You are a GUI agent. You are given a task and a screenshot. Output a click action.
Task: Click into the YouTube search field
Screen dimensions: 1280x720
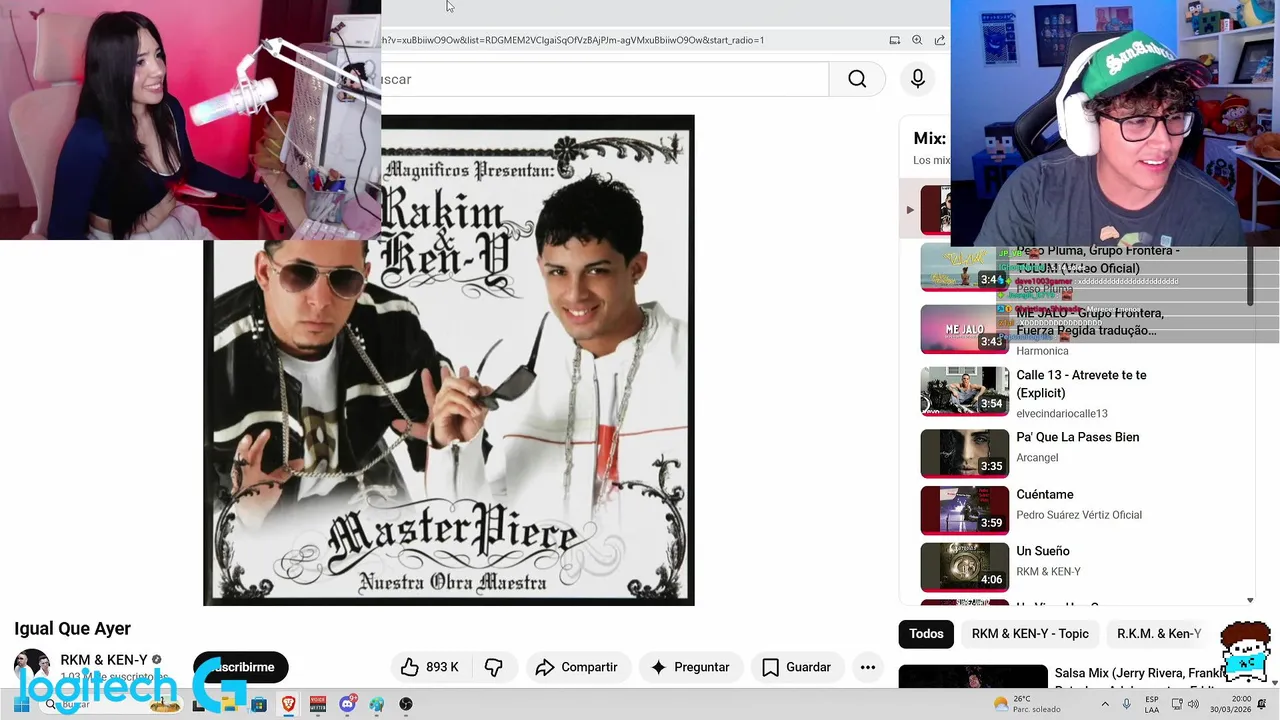pyautogui.click(x=604, y=79)
